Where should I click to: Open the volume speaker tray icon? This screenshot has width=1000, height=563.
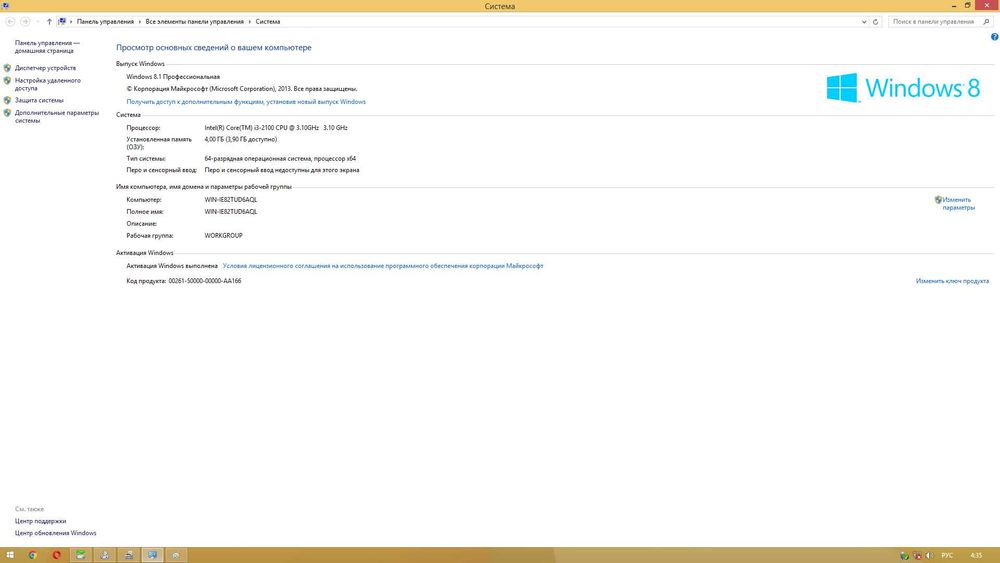[929, 555]
